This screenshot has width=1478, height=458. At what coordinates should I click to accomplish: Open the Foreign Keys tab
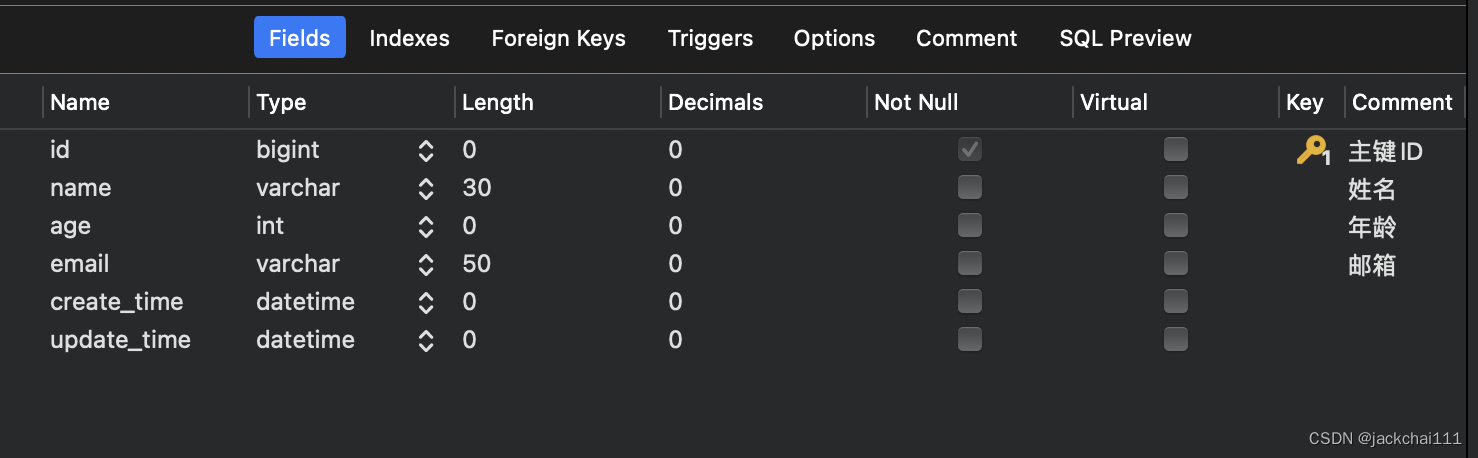pyautogui.click(x=558, y=38)
